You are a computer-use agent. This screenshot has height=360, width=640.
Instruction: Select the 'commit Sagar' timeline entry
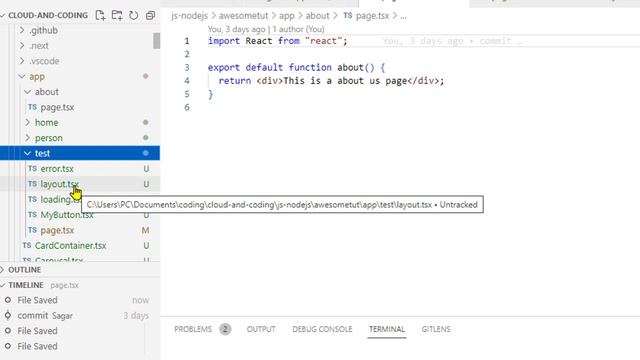pos(80,316)
